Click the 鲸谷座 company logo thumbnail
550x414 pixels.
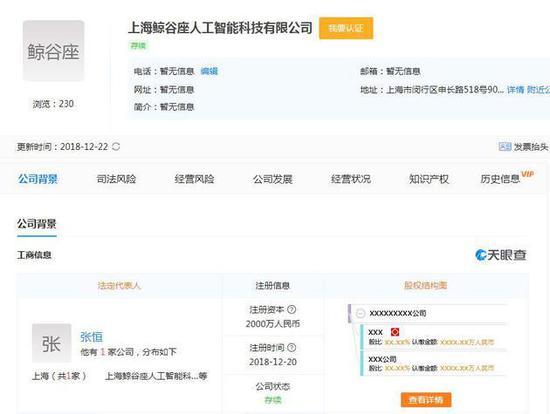[x=54, y=51]
